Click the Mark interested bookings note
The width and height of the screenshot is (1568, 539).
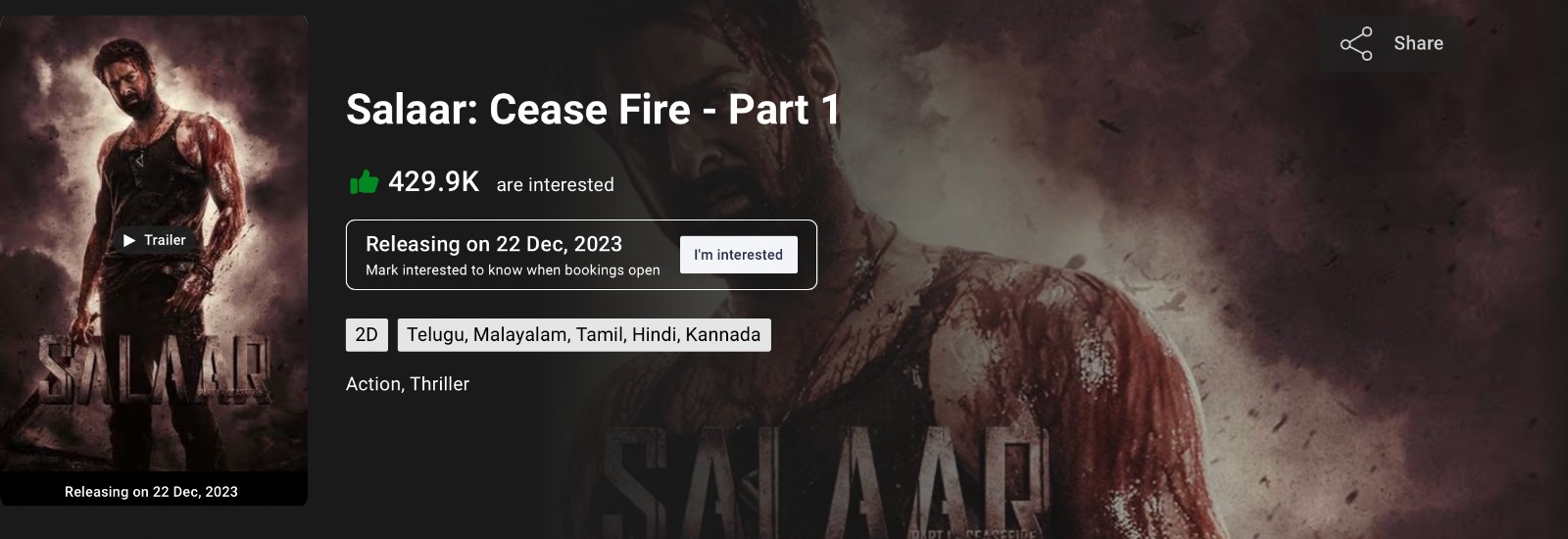click(x=513, y=270)
